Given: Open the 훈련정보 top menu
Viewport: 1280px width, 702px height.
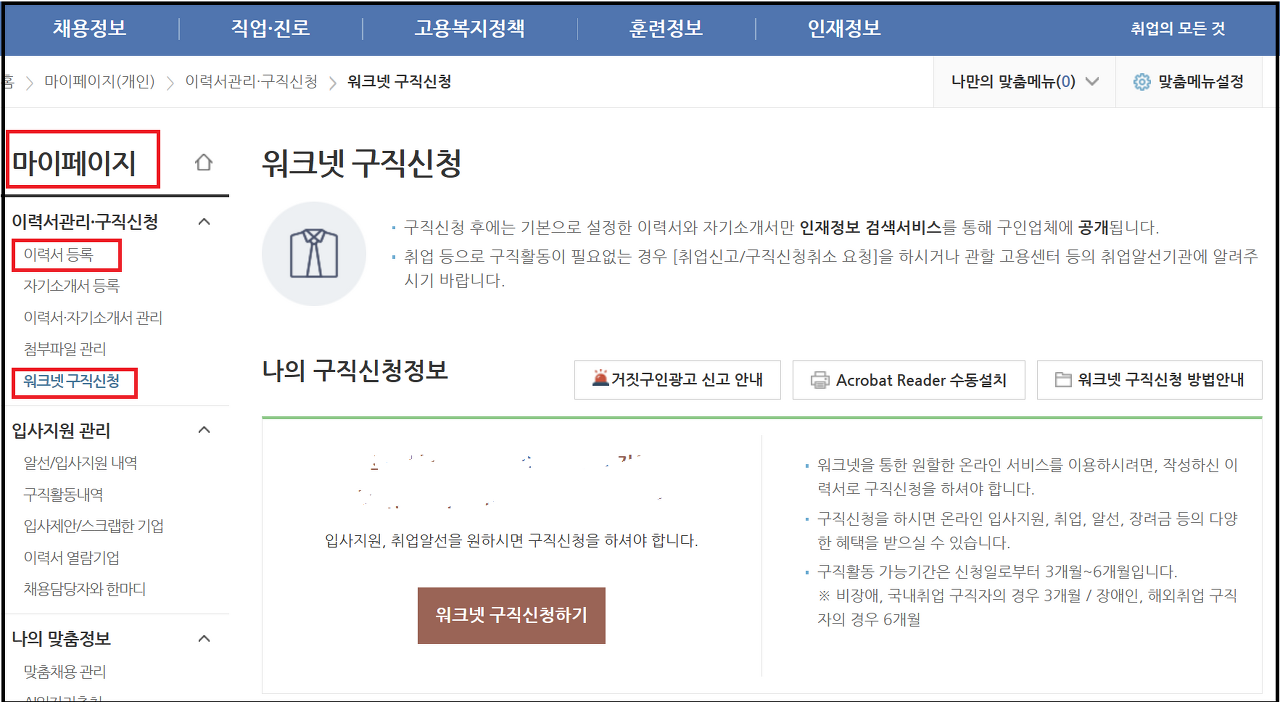Looking at the screenshot, I should tap(666, 28).
